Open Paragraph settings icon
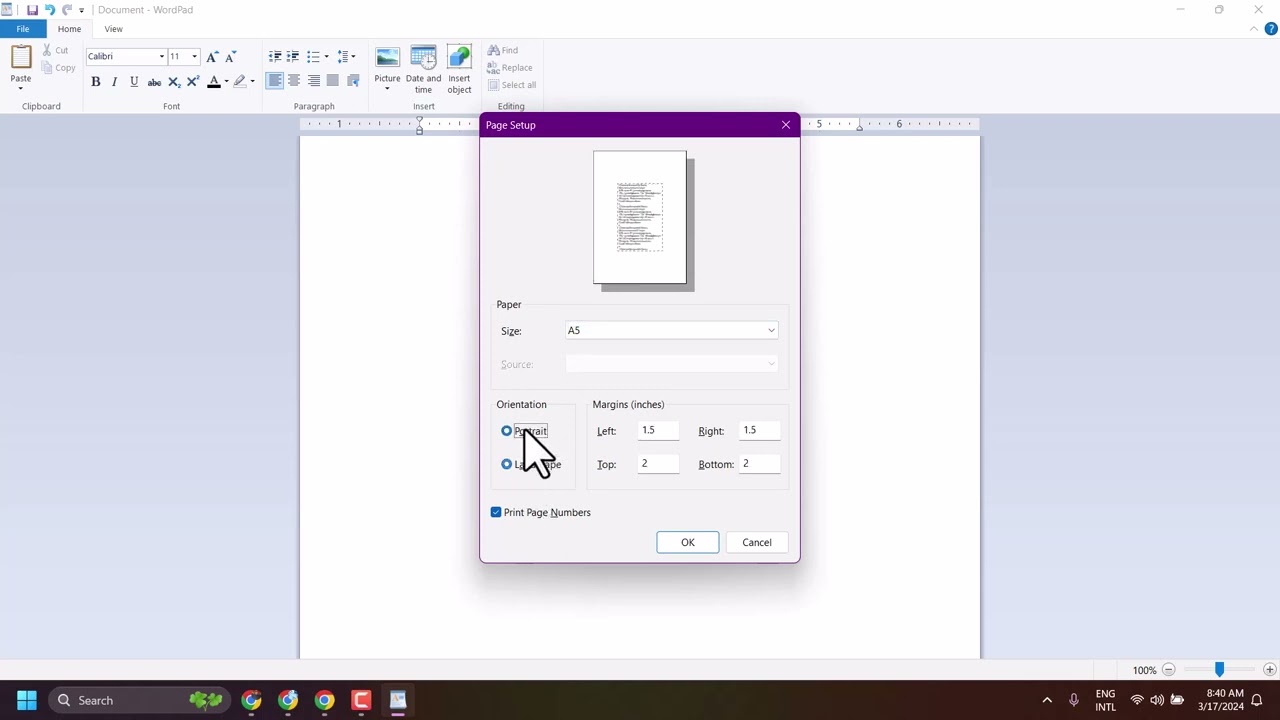 pyautogui.click(x=353, y=81)
